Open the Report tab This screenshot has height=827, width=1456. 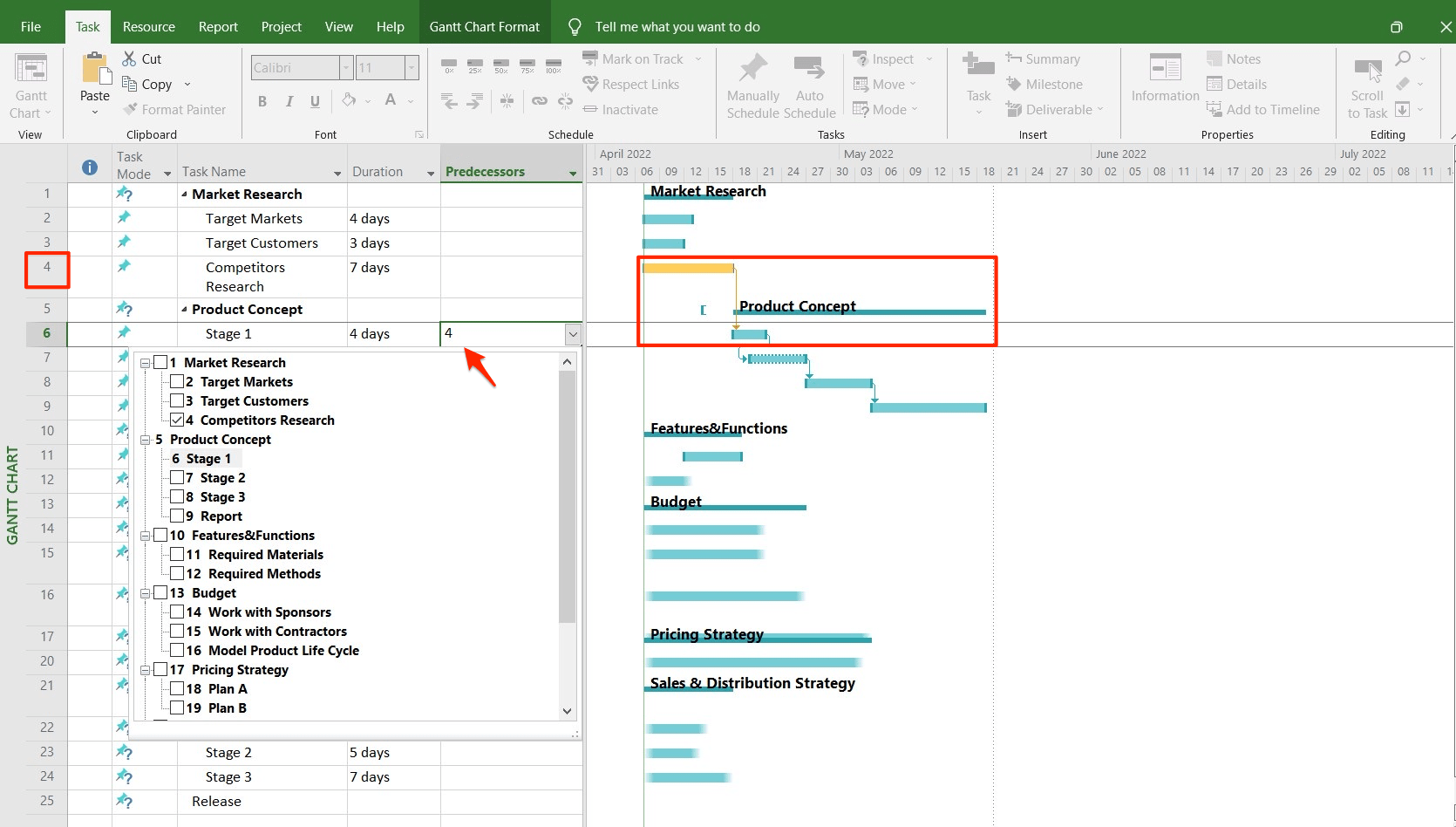pyautogui.click(x=217, y=26)
